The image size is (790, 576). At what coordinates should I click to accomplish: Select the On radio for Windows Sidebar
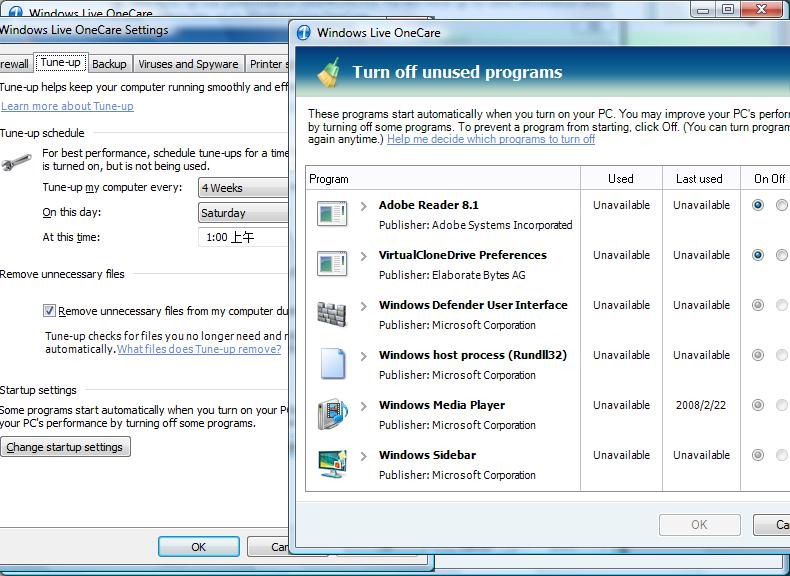point(757,455)
